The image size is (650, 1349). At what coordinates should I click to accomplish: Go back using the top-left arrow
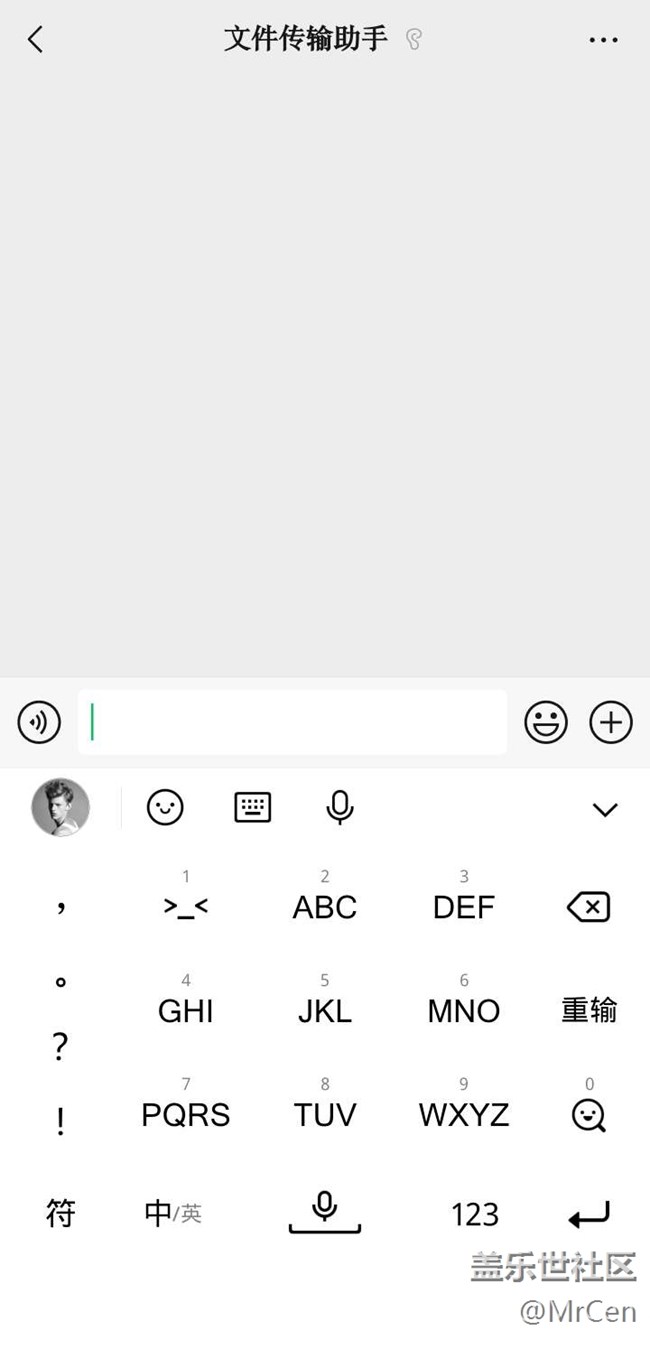[x=36, y=40]
